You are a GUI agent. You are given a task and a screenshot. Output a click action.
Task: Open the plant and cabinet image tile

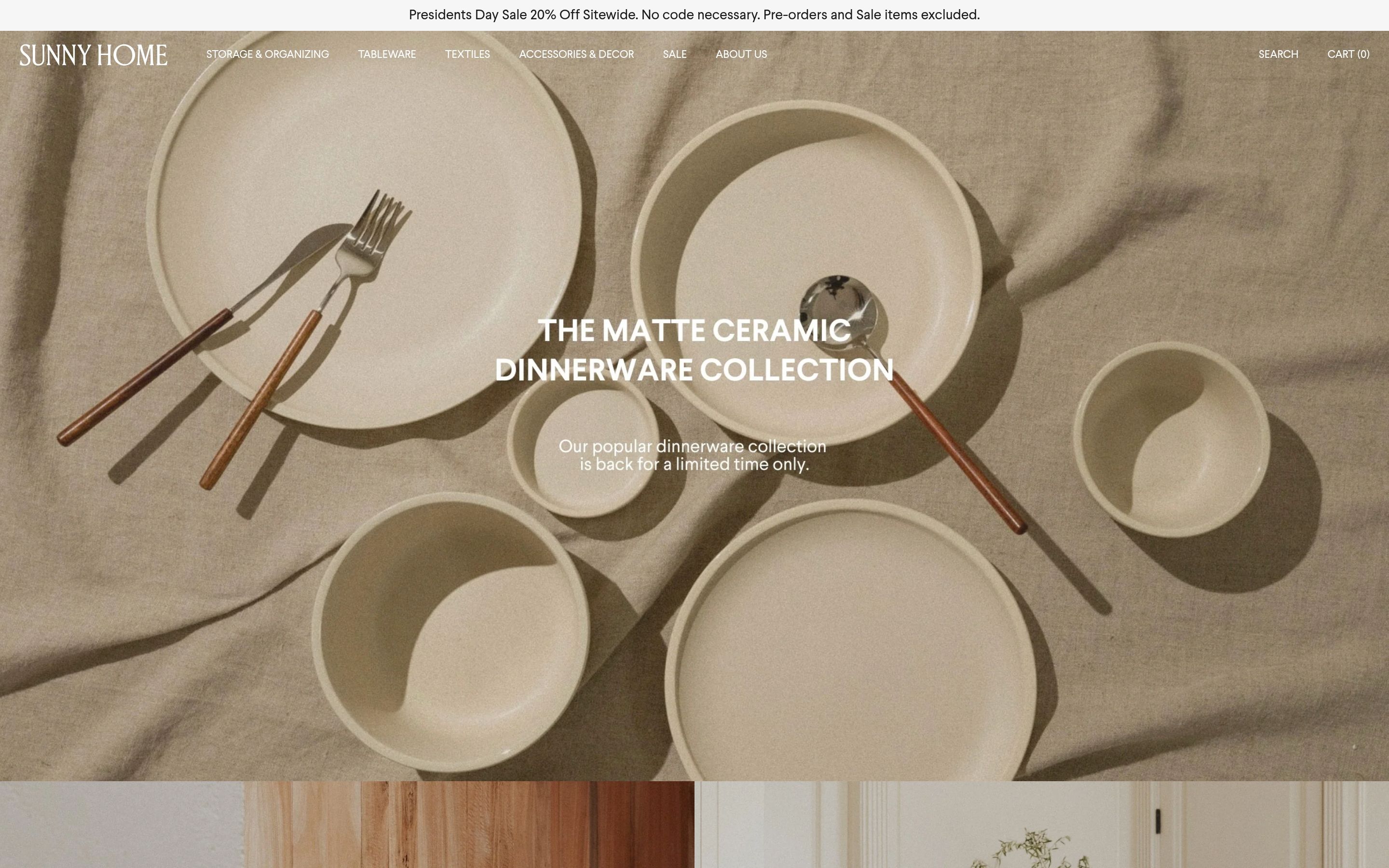1042,825
